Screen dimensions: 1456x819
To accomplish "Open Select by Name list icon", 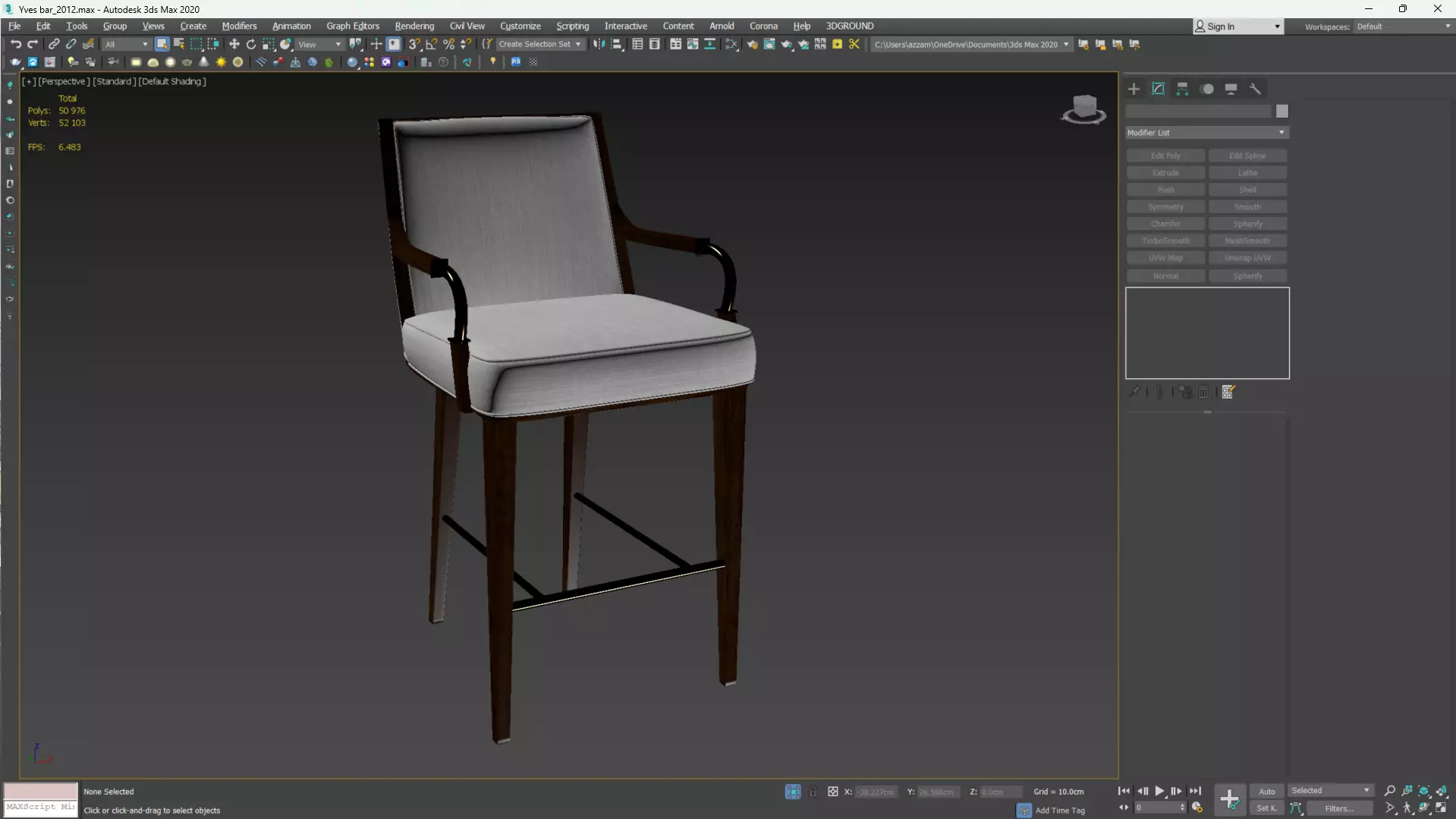I will click(x=179, y=44).
